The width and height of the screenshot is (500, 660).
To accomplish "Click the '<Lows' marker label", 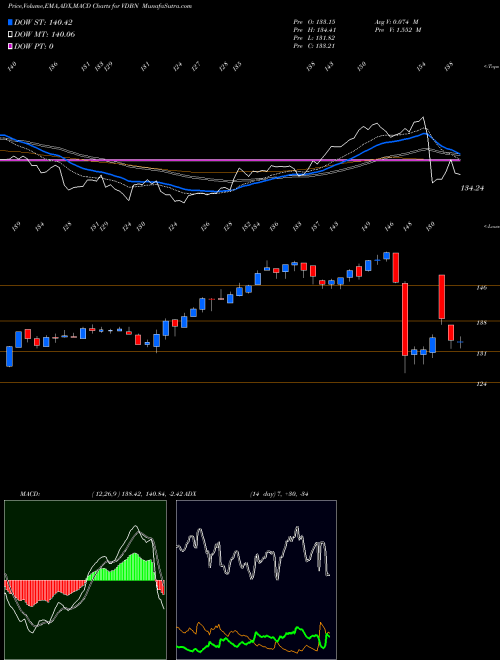I will [491, 226].
